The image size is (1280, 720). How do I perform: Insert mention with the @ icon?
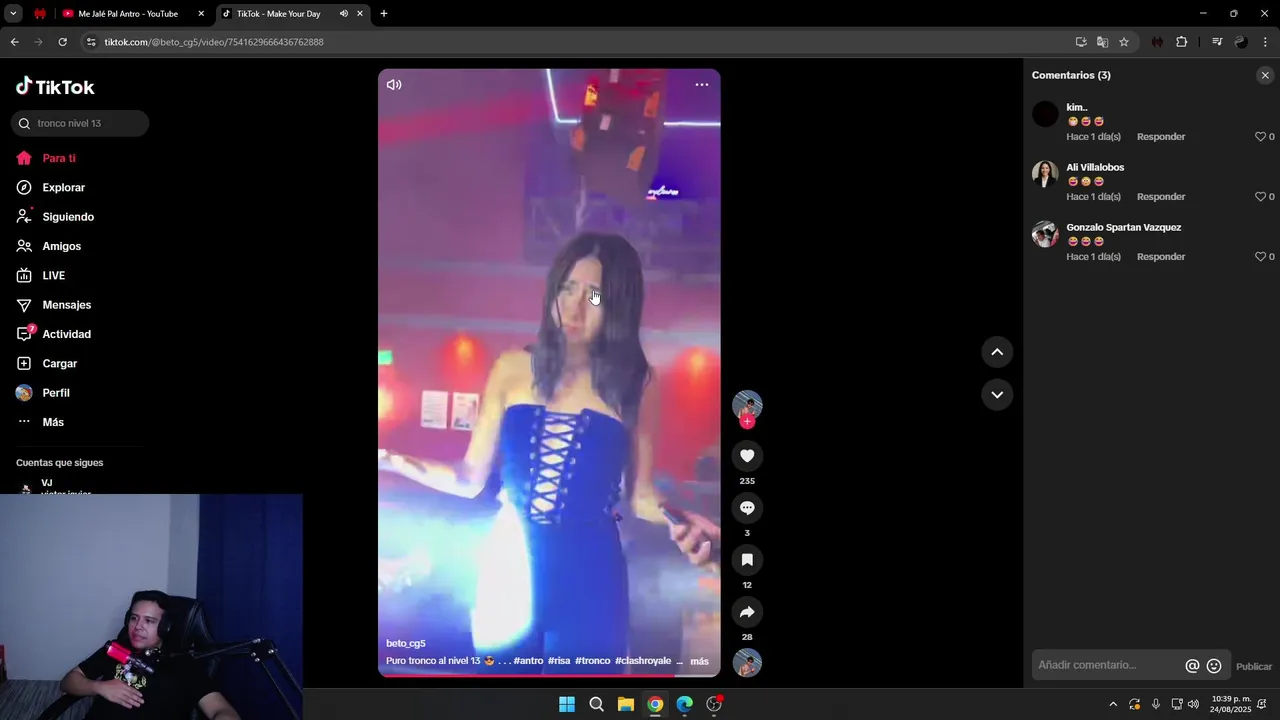(x=1192, y=666)
